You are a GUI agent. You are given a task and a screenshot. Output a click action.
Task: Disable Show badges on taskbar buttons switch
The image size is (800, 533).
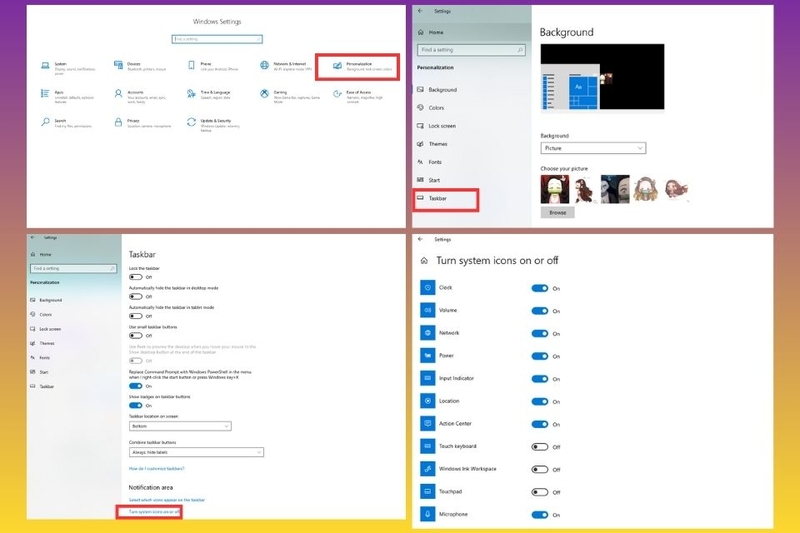coord(136,405)
